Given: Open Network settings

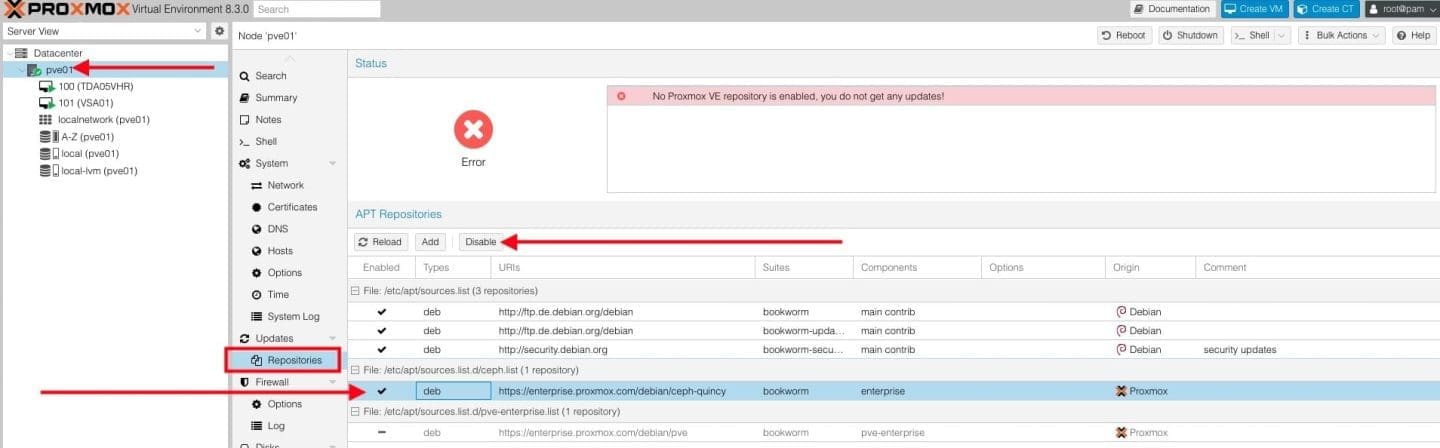Looking at the screenshot, I should tap(285, 186).
